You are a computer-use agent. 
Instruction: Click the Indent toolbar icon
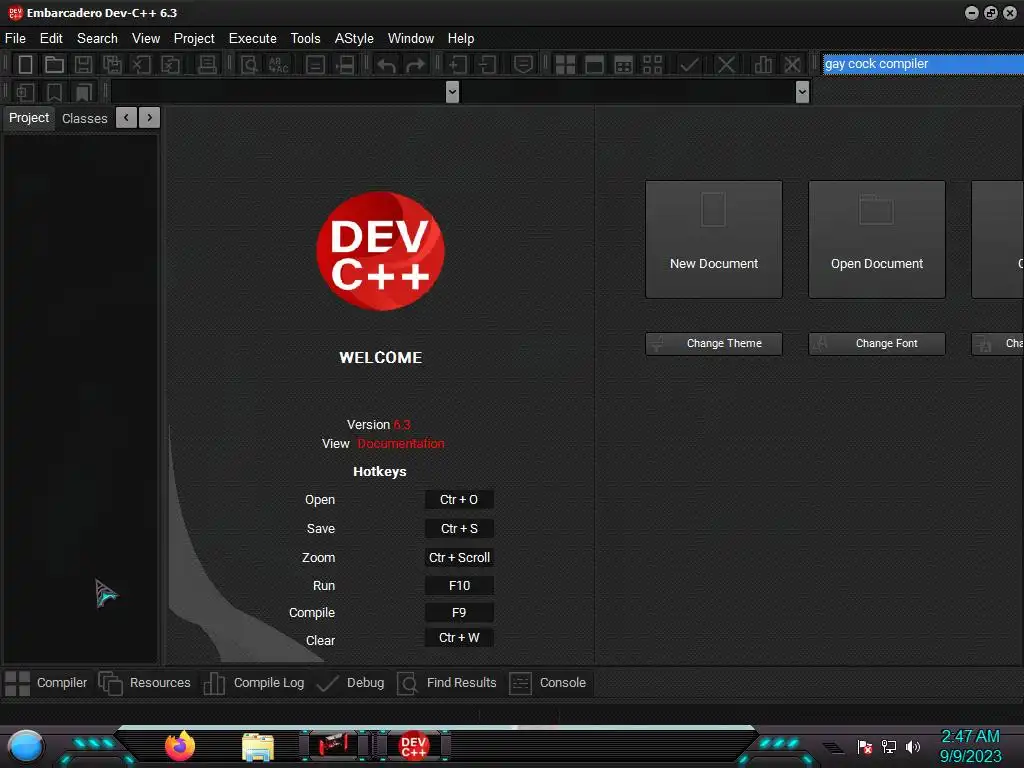pyautogui.click(x=458, y=64)
